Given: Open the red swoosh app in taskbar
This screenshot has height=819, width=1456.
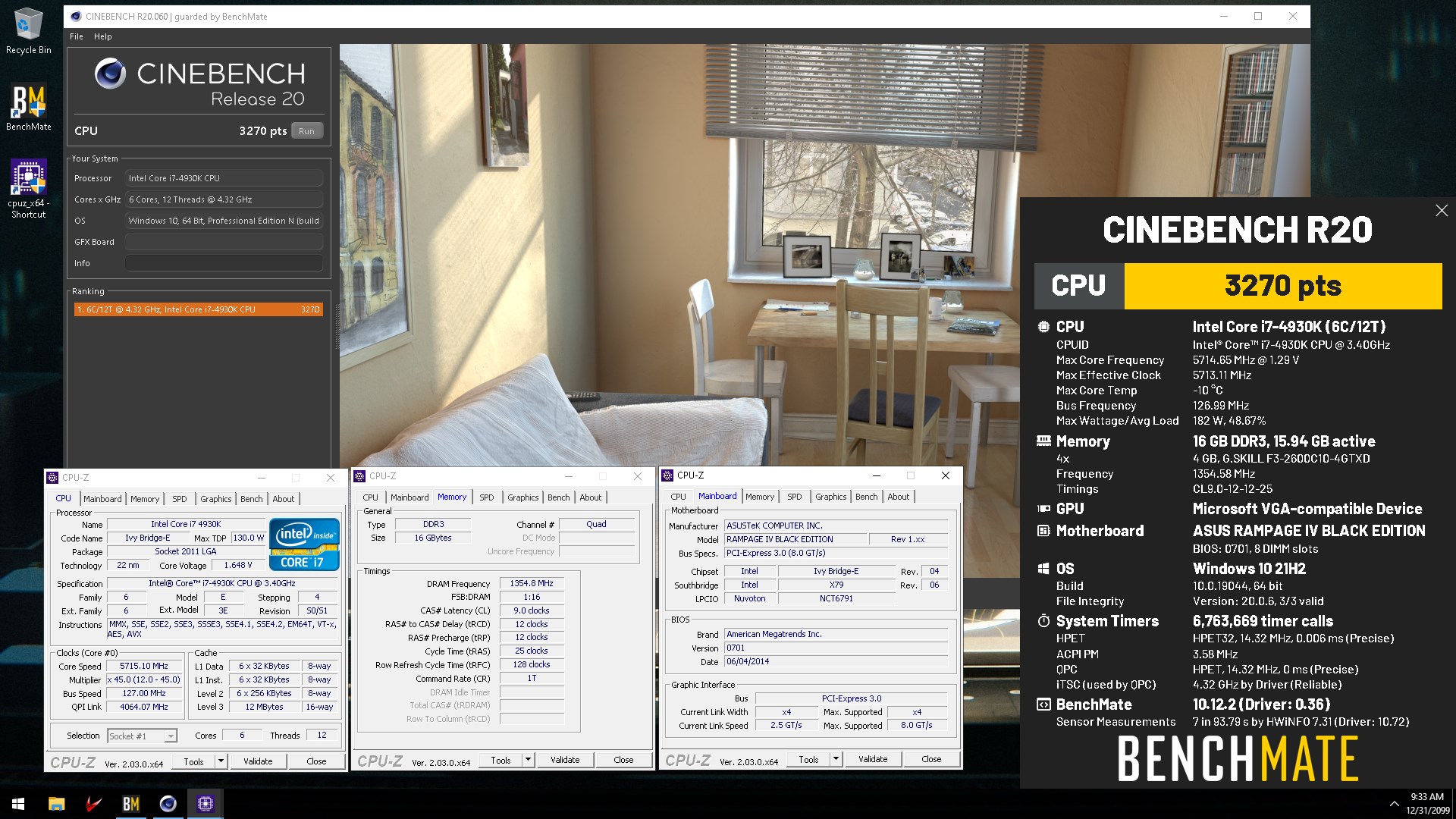Looking at the screenshot, I should pyautogui.click(x=93, y=804).
